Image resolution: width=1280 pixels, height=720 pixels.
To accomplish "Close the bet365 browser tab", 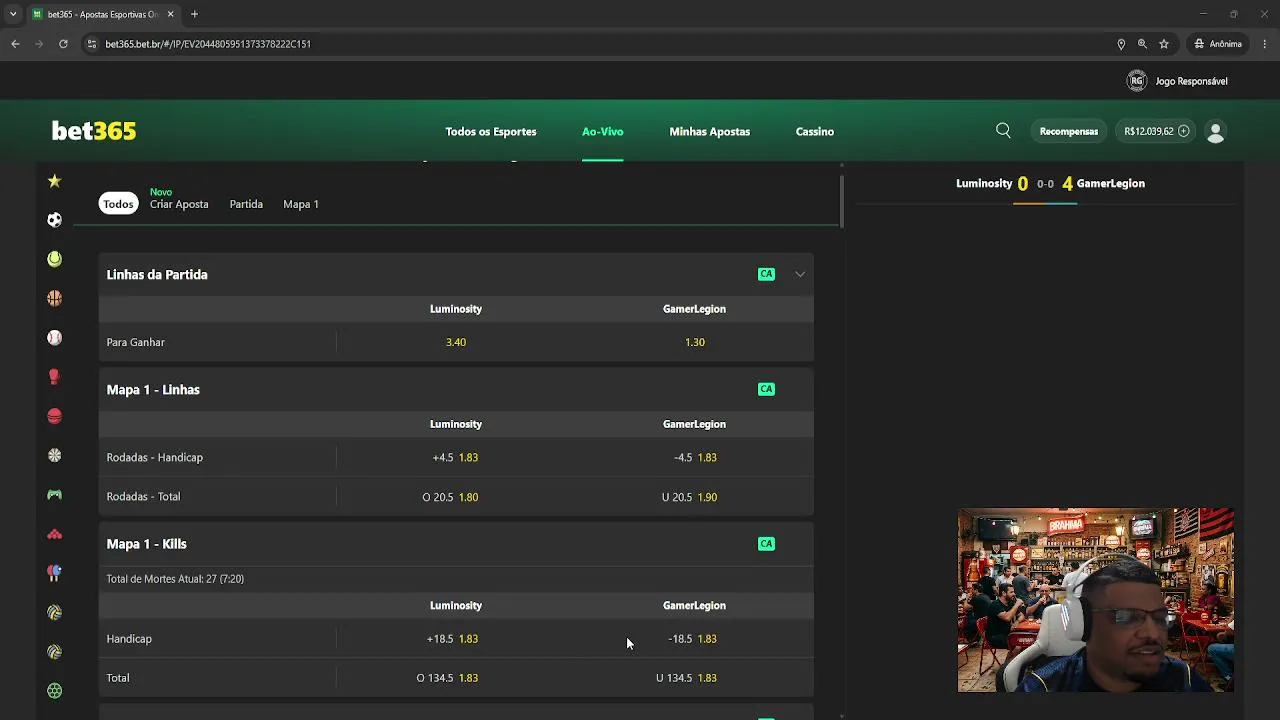I will pos(171,14).
